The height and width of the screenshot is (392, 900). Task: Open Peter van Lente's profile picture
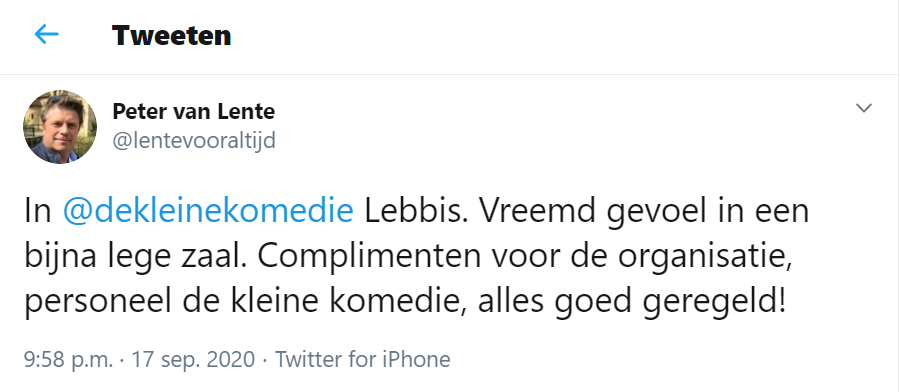[x=60, y=127]
